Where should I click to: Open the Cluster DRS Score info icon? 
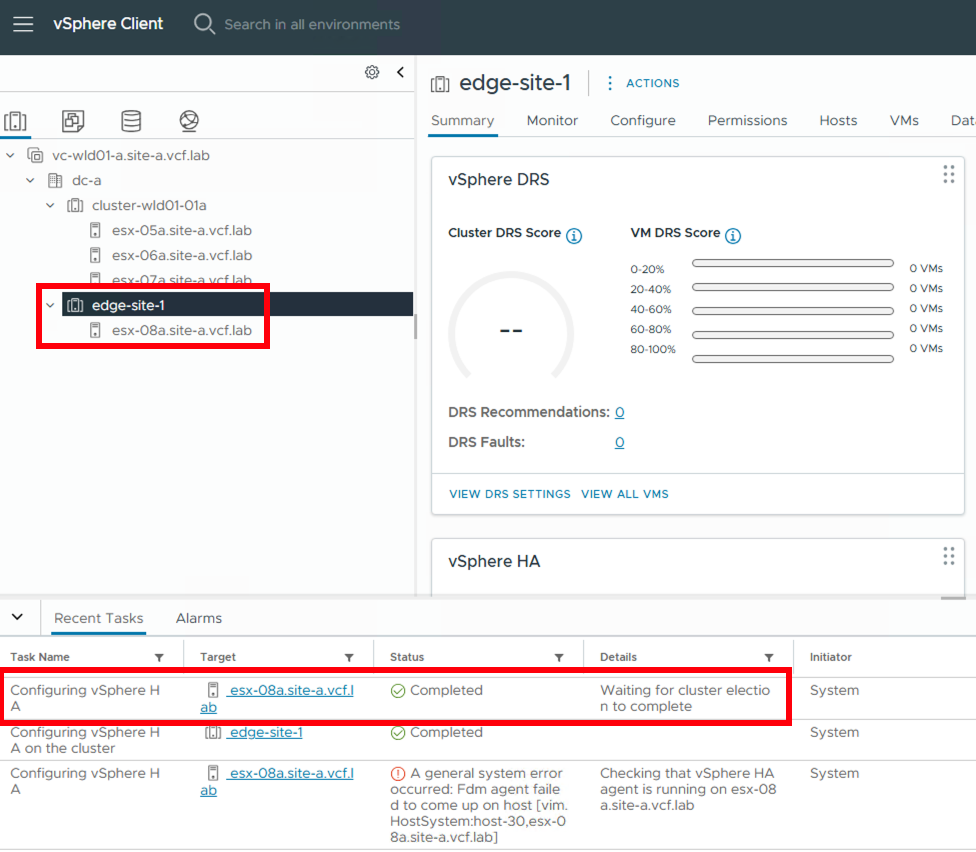(573, 236)
